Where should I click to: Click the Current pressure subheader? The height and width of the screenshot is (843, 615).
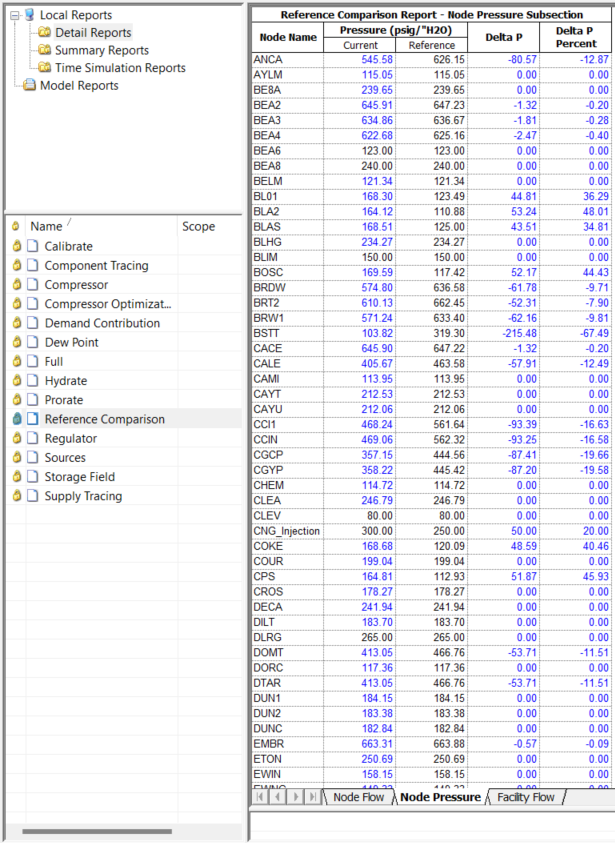(360, 46)
